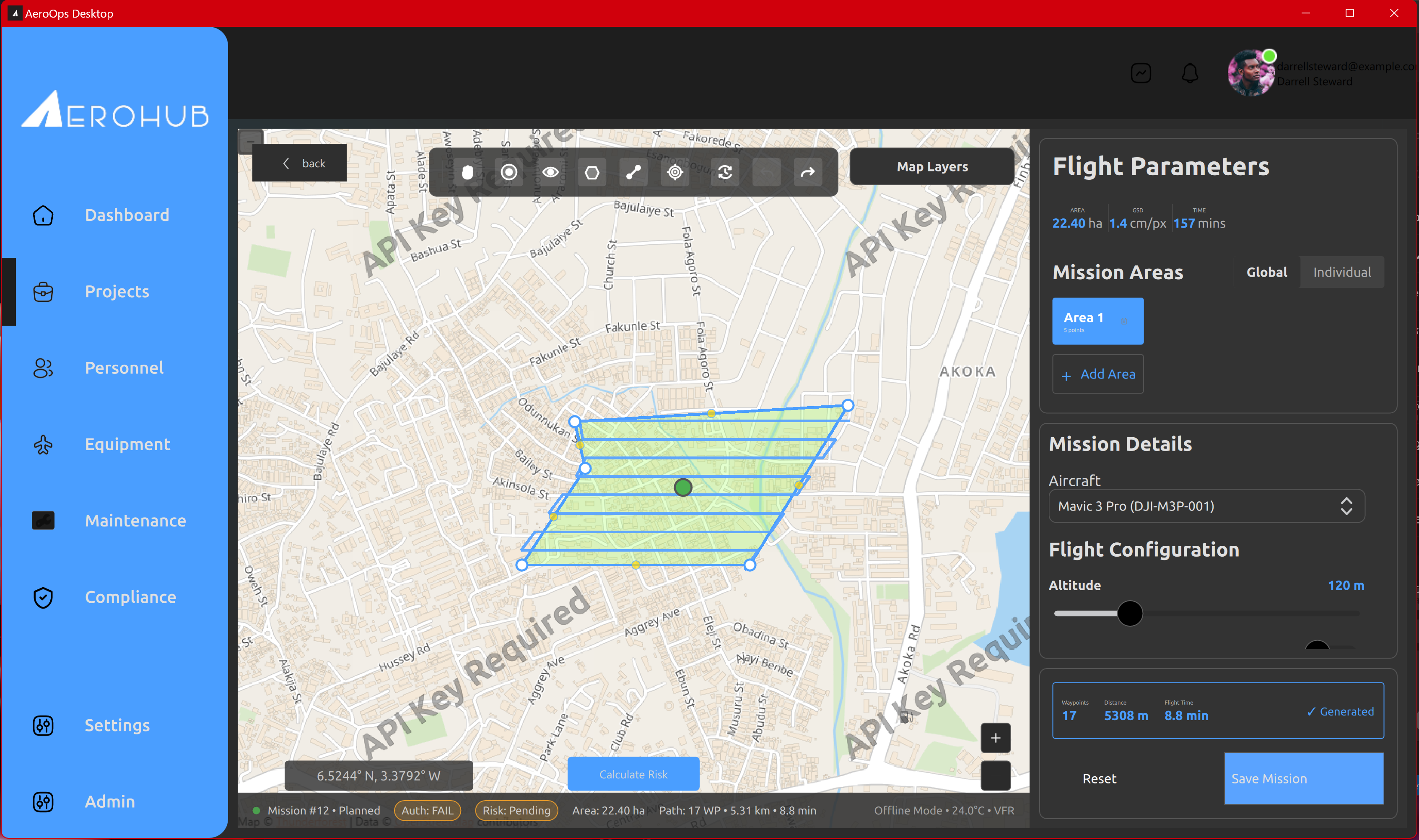Navigate to Equipment section
This screenshot has width=1419, height=840.
(127, 444)
